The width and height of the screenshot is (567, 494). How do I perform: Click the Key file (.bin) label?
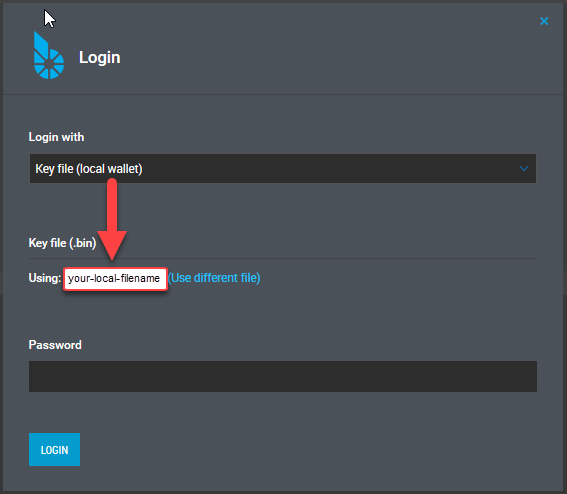coord(62,243)
